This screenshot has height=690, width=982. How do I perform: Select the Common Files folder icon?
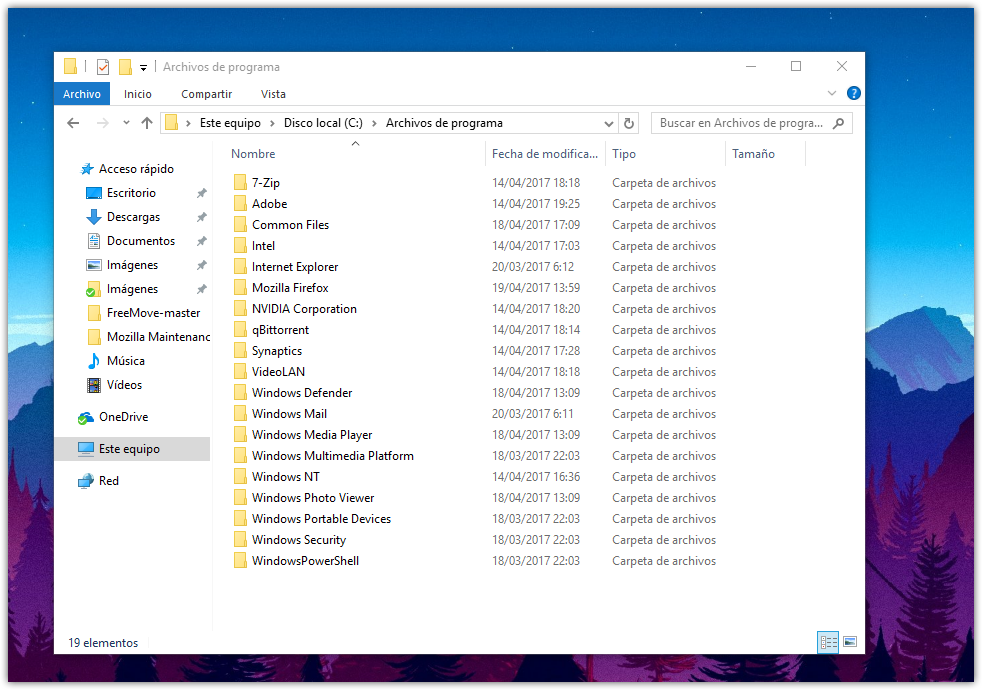coord(240,225)
